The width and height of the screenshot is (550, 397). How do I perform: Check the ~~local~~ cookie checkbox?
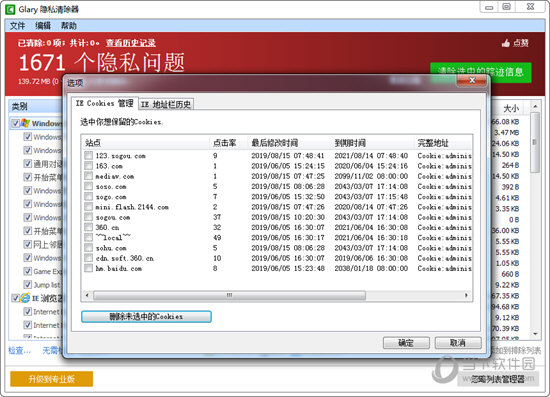[x=88, y=237]
